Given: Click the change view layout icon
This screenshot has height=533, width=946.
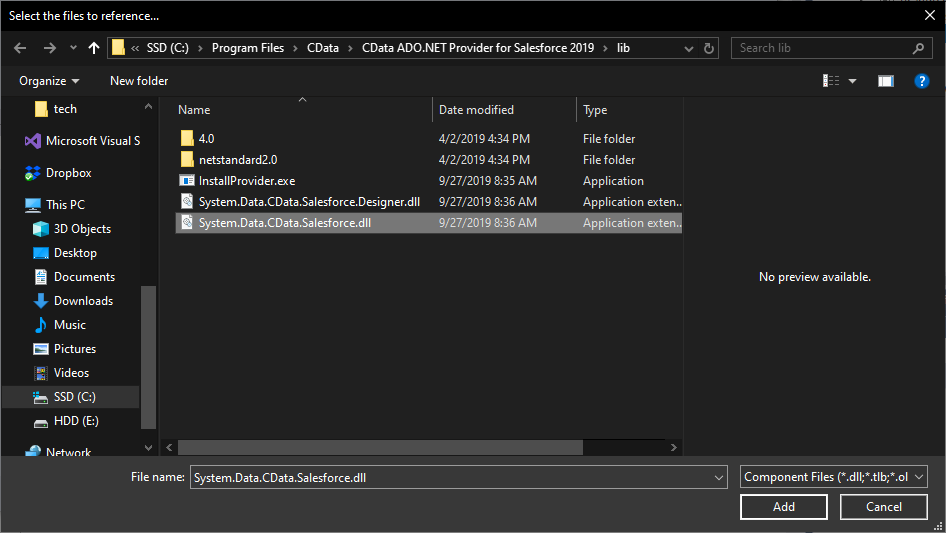Looking at the screenshot, I should 831,81.
